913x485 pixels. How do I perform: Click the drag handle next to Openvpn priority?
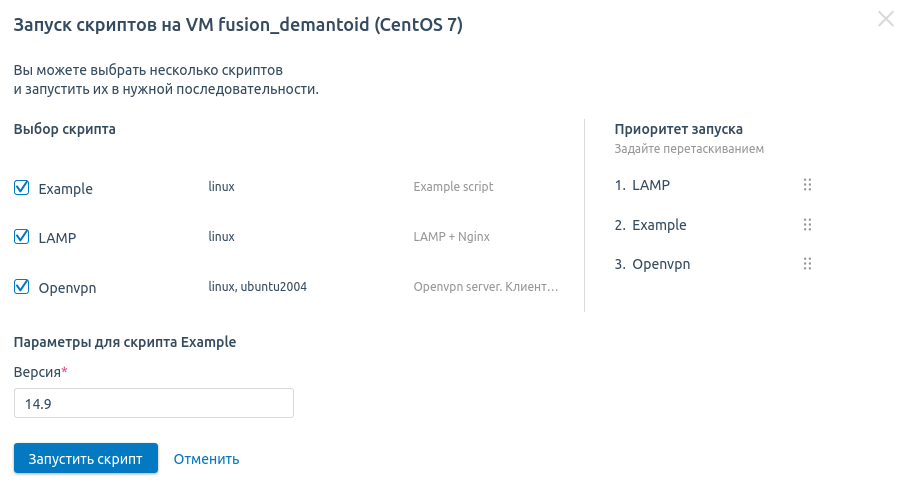[807, 264]
